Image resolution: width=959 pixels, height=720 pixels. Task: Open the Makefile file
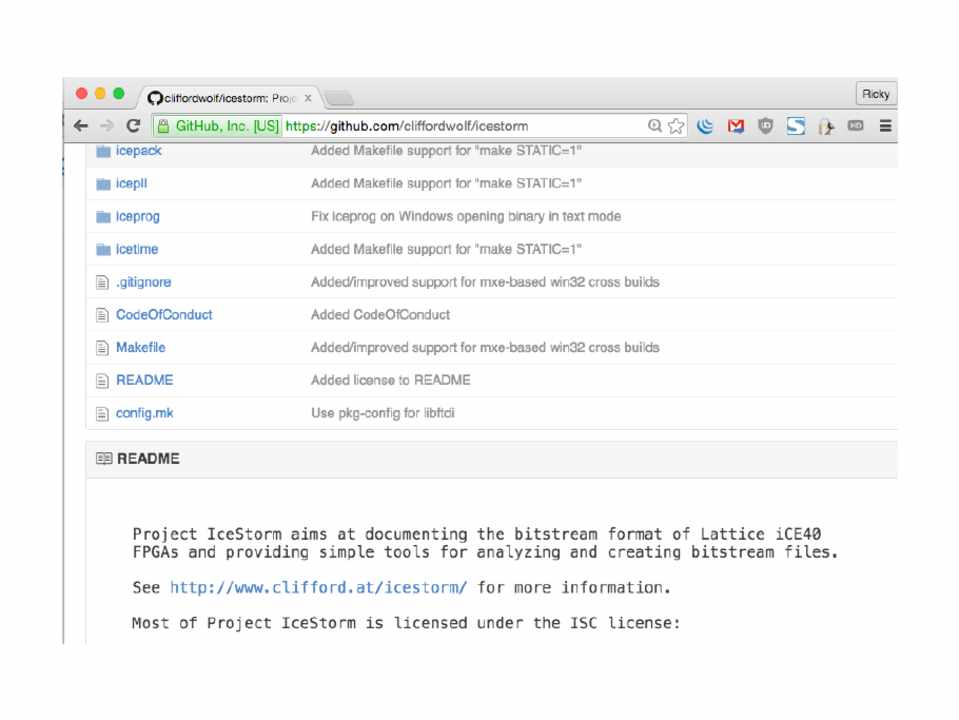point(140,348)
